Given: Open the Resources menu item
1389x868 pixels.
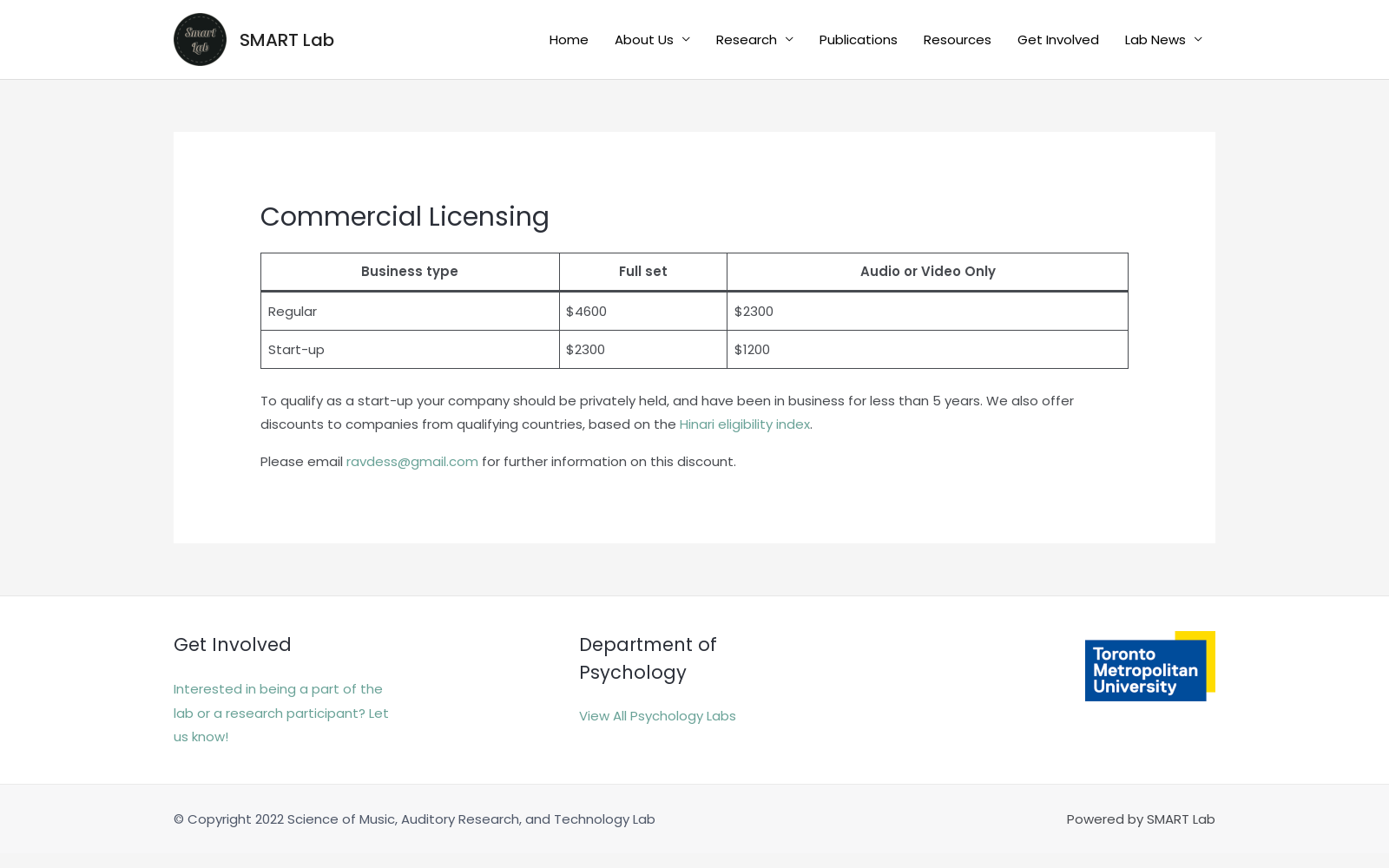Looking at the screenshot, I should click(x=958, y=40).
